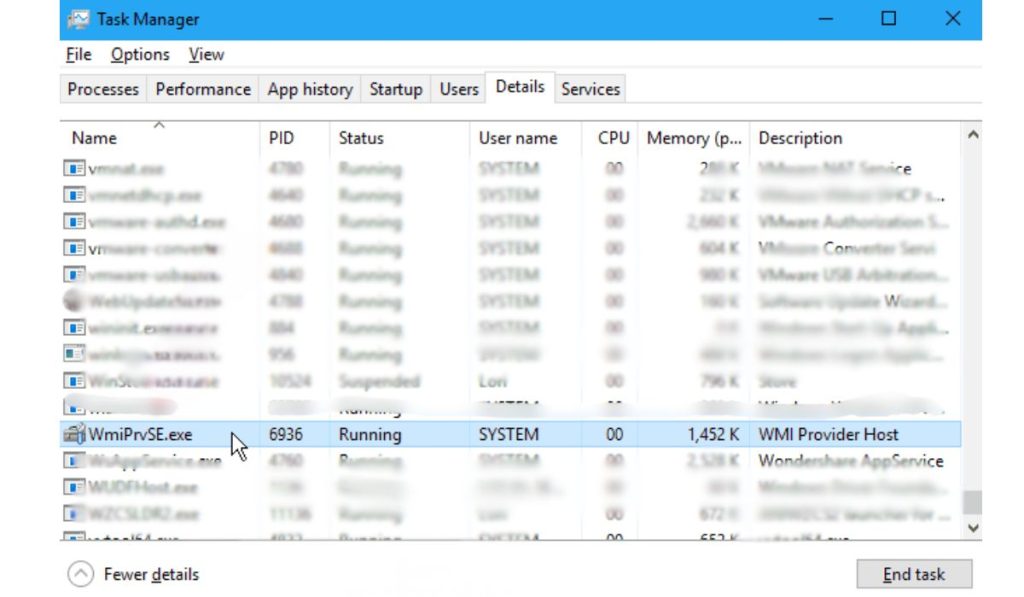Sort processes by the PID column header

pyautogui.click(x=281, y=138)
